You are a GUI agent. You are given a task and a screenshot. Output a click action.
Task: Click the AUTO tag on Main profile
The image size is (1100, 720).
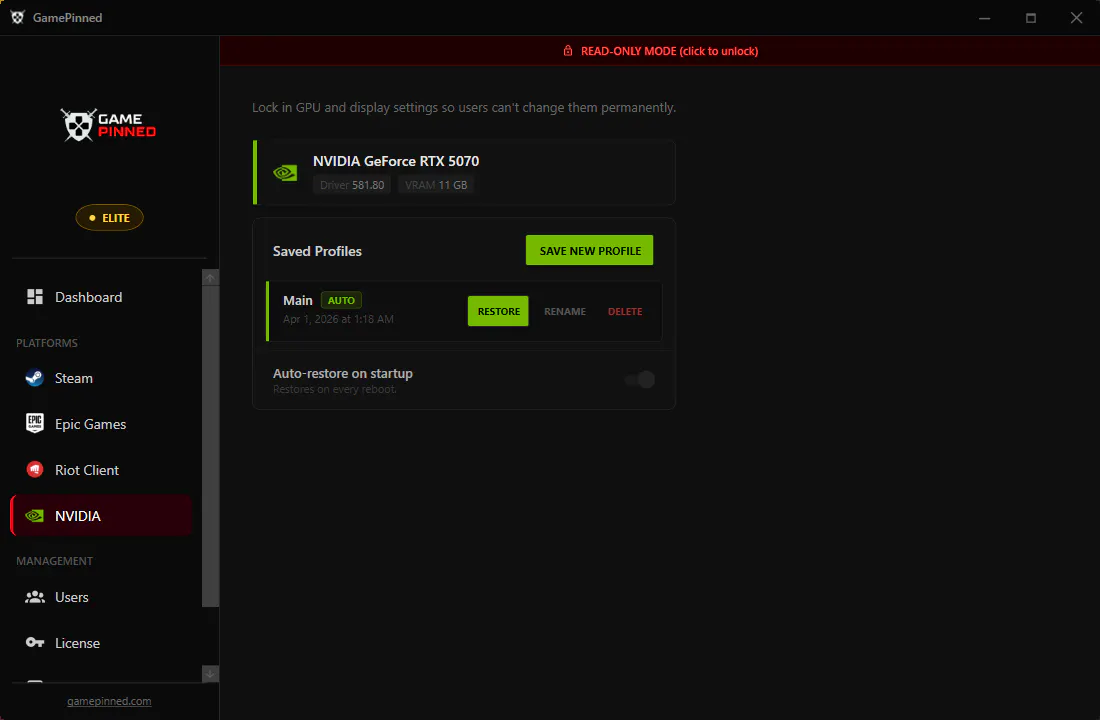click(341, 300)
